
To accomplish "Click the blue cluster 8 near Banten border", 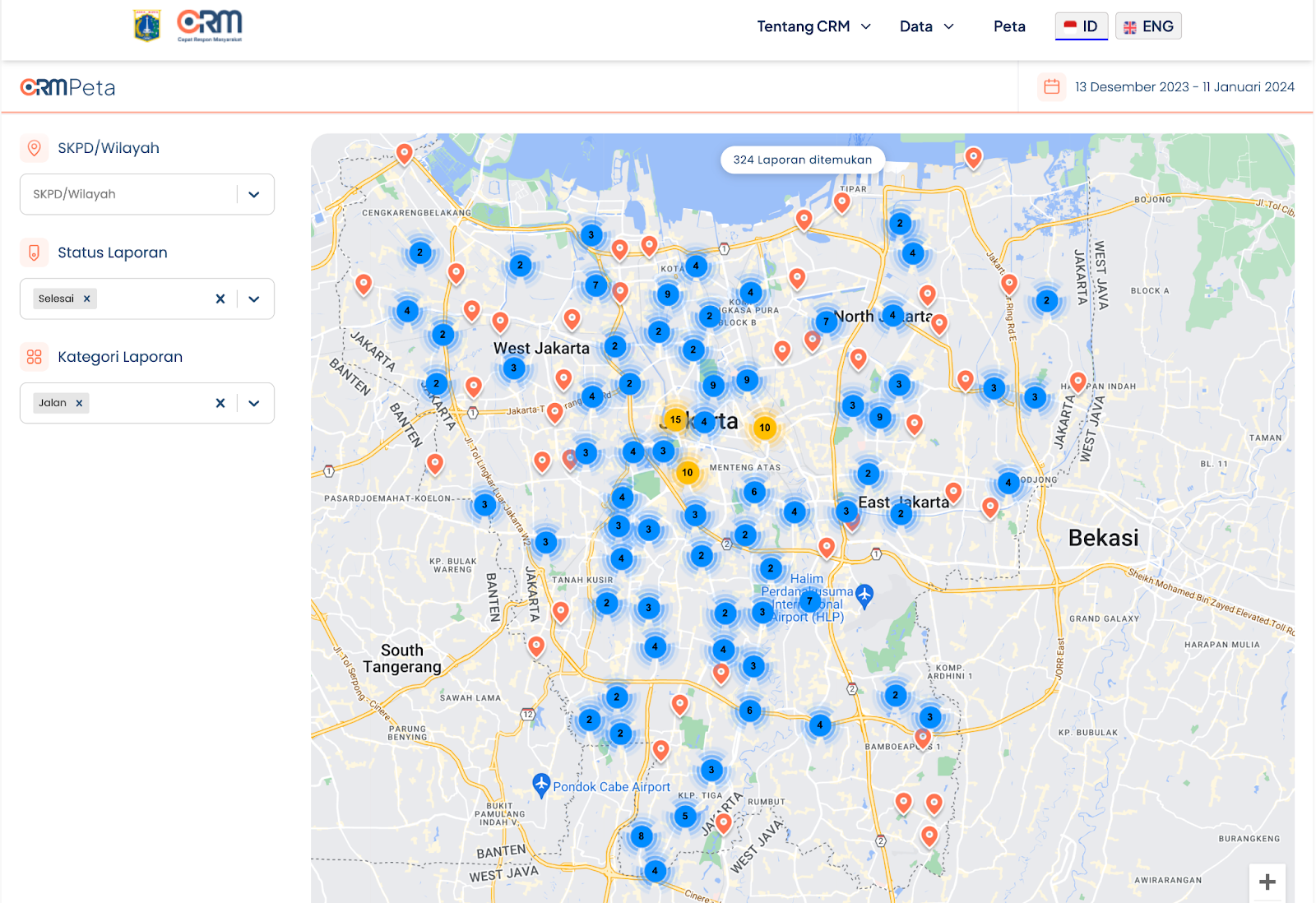I will [642, 836].
